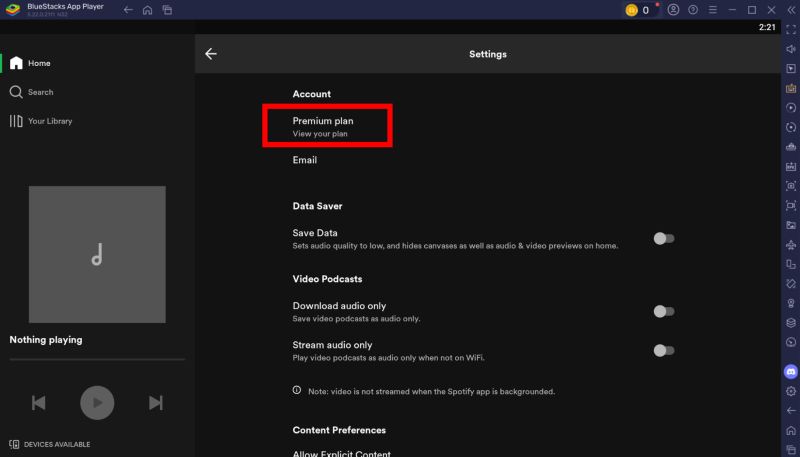800x457 pixels.
Task: Go back from Spotify Settings using arrow
Action: (x=211, y=54)
